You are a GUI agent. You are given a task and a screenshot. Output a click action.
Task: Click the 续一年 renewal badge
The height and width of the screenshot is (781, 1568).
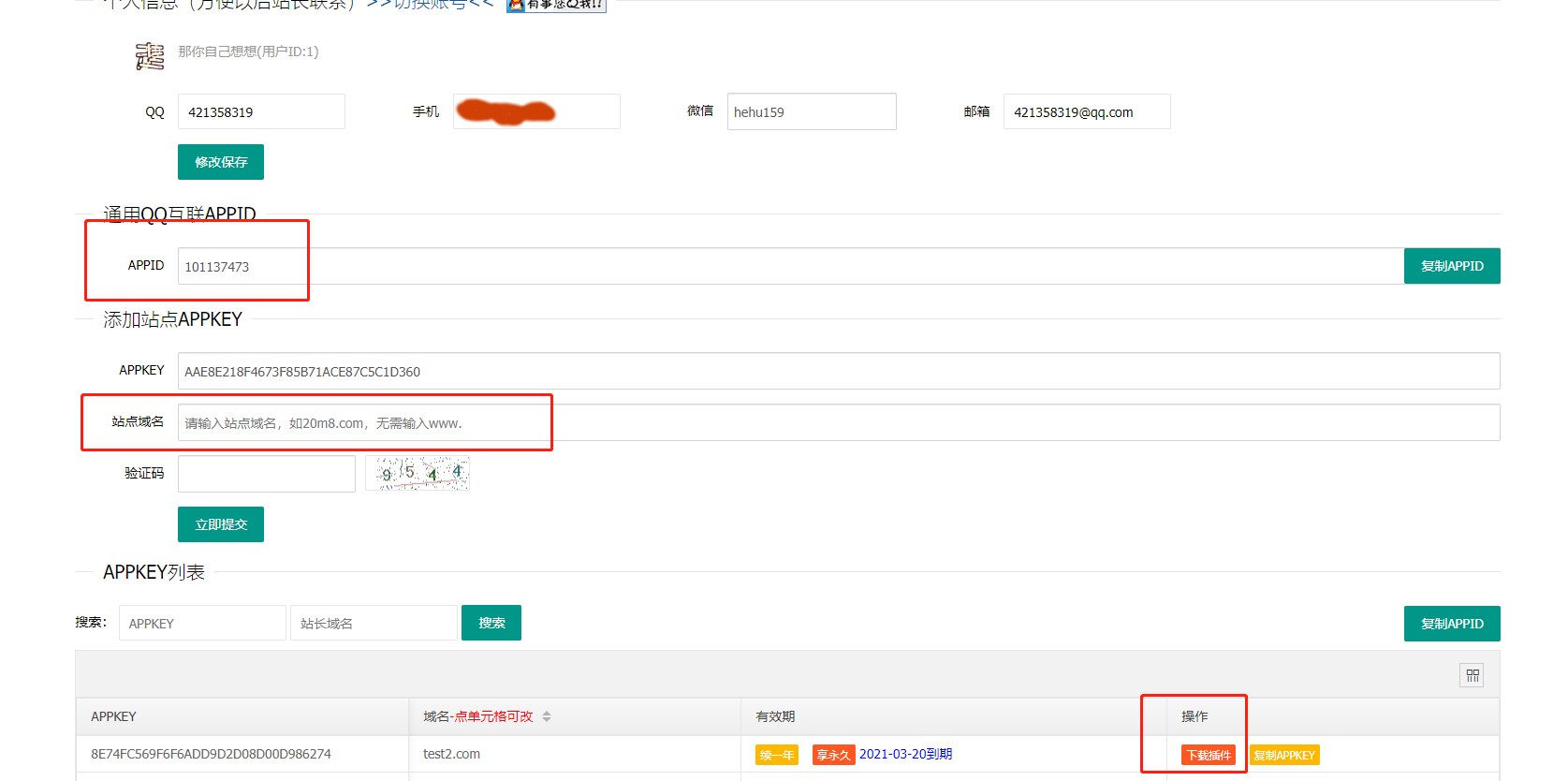[777, 755]
